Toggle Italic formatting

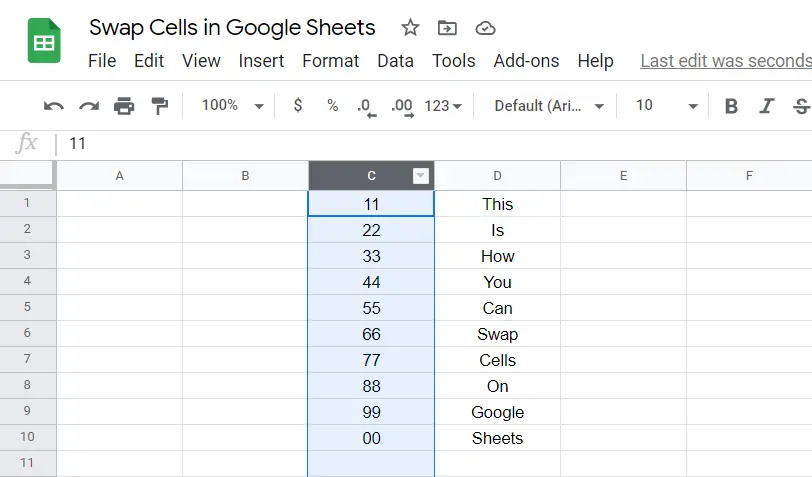766,106
